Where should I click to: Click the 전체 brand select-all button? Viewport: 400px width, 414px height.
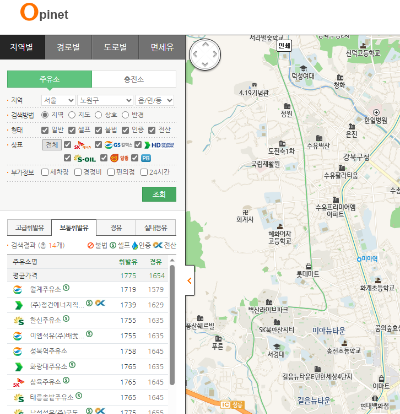[52, 145]
